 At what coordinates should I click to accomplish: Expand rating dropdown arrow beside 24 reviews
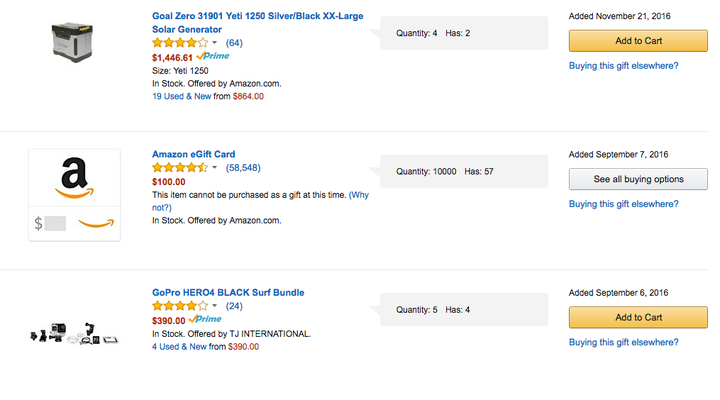coord(214,306)
